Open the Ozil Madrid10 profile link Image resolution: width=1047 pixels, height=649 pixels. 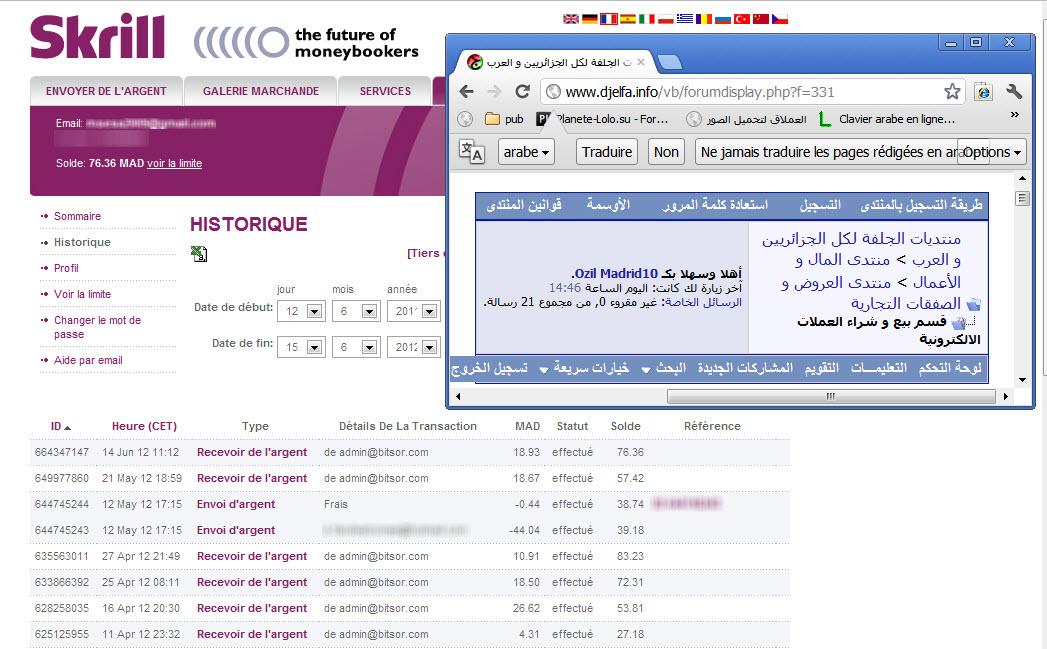[x=616, y=274]
